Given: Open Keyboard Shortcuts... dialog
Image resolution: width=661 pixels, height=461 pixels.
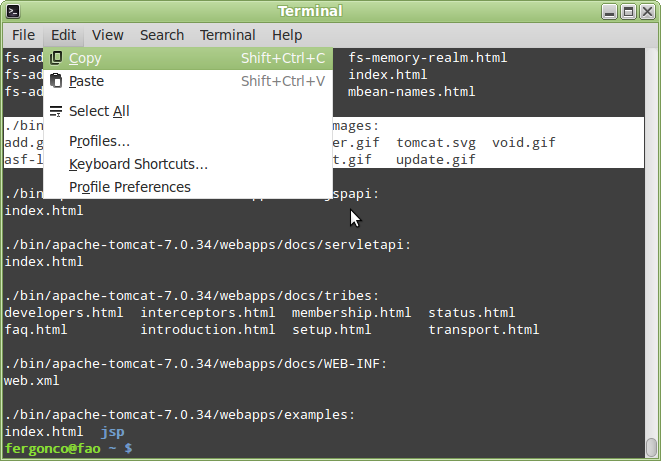Looking at the screenshot, I should tap(188, 164).
